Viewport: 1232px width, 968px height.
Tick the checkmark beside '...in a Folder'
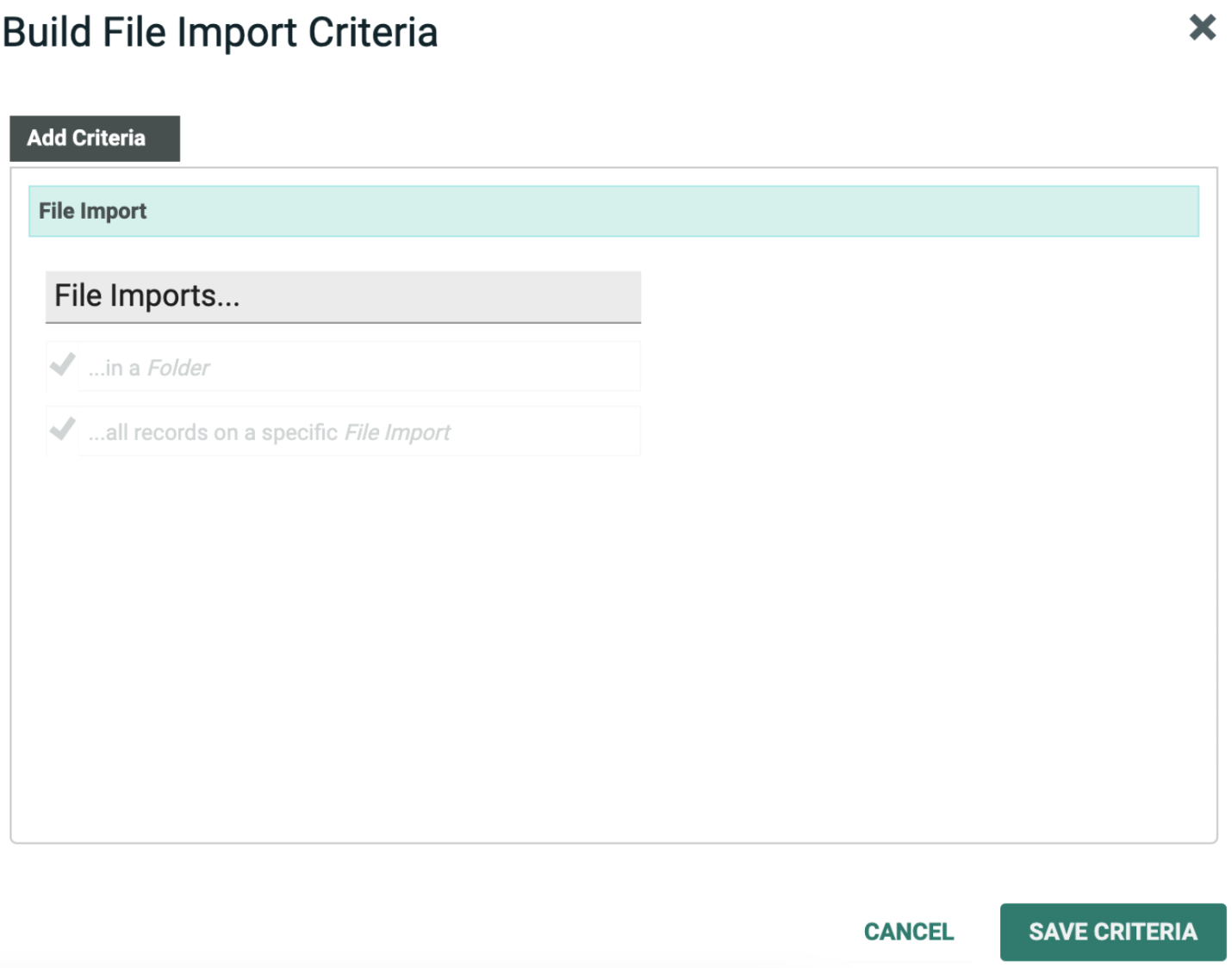coord(62,365)
